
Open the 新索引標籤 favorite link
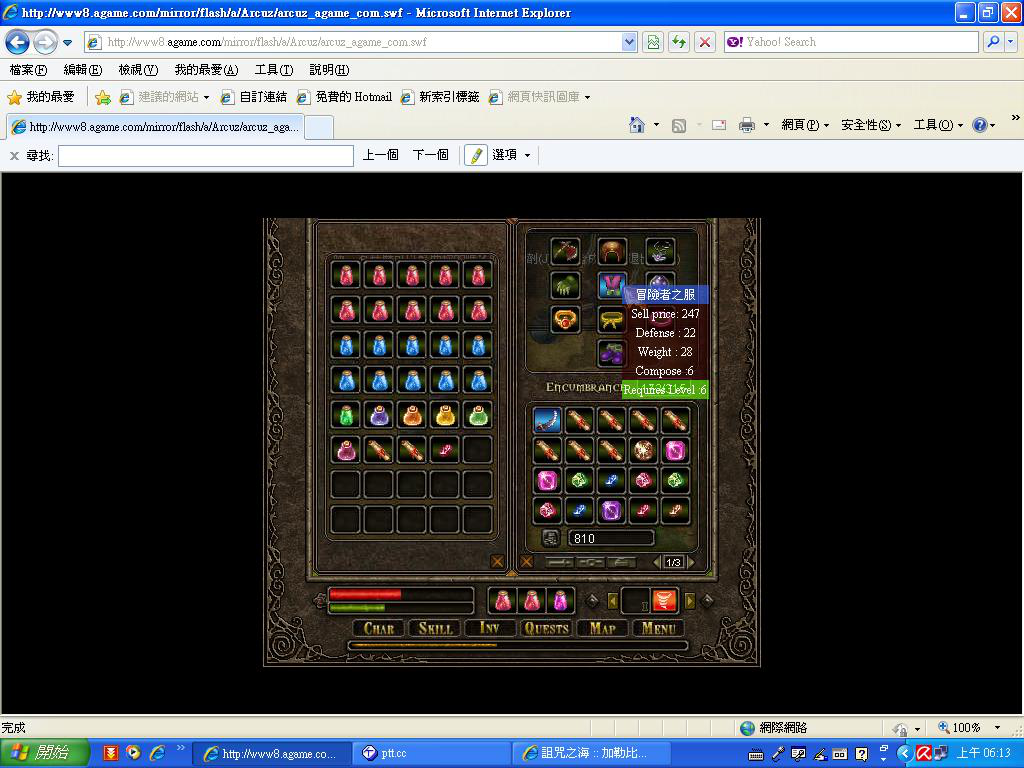click(x=440, y=97)
